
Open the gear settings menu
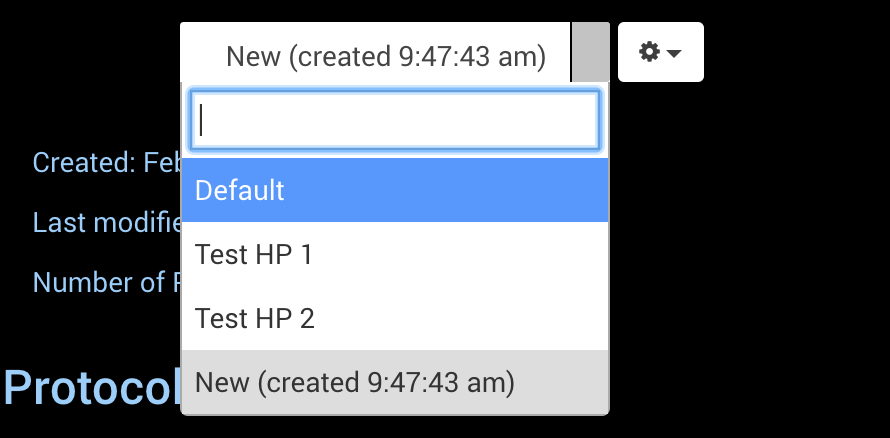coord(661,52)
